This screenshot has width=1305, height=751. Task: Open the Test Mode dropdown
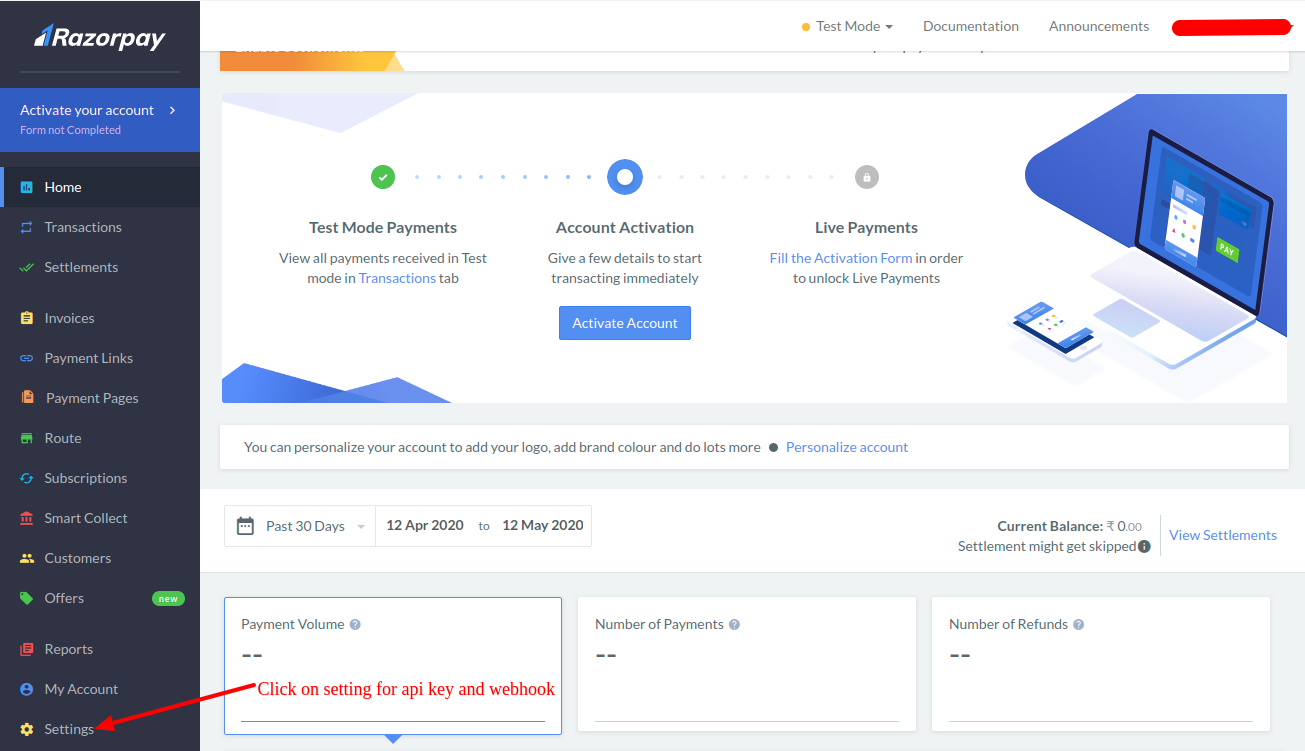pyautogui.click(x=847, y=26)
